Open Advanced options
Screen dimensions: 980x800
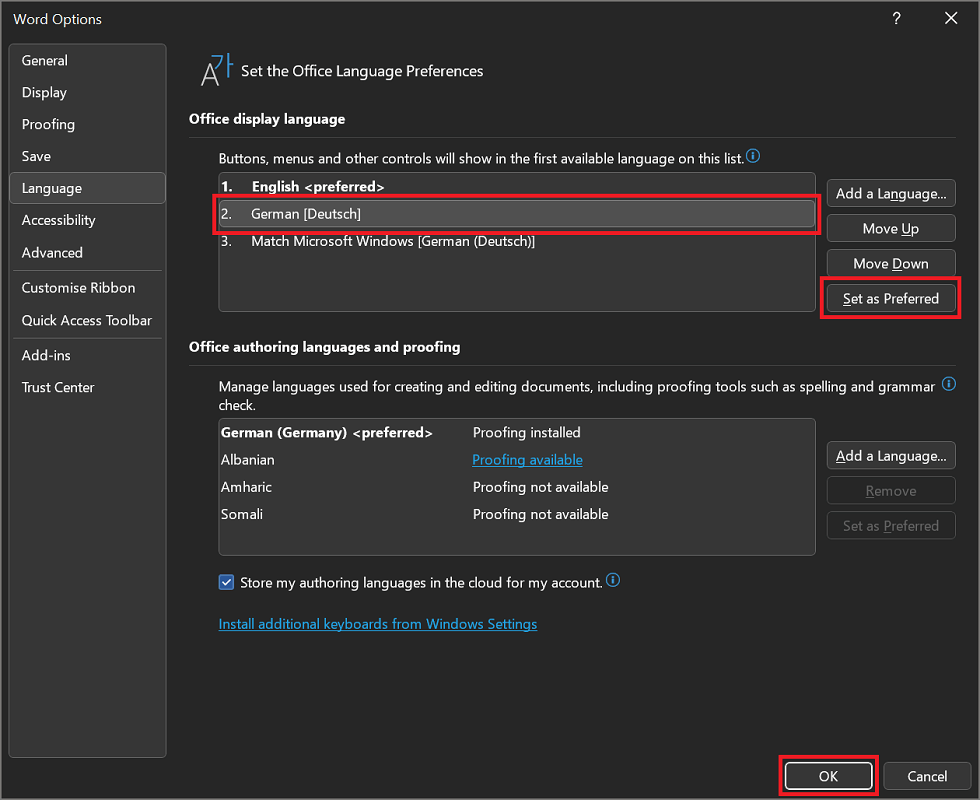pyautogui.click(x=88, y=252)
